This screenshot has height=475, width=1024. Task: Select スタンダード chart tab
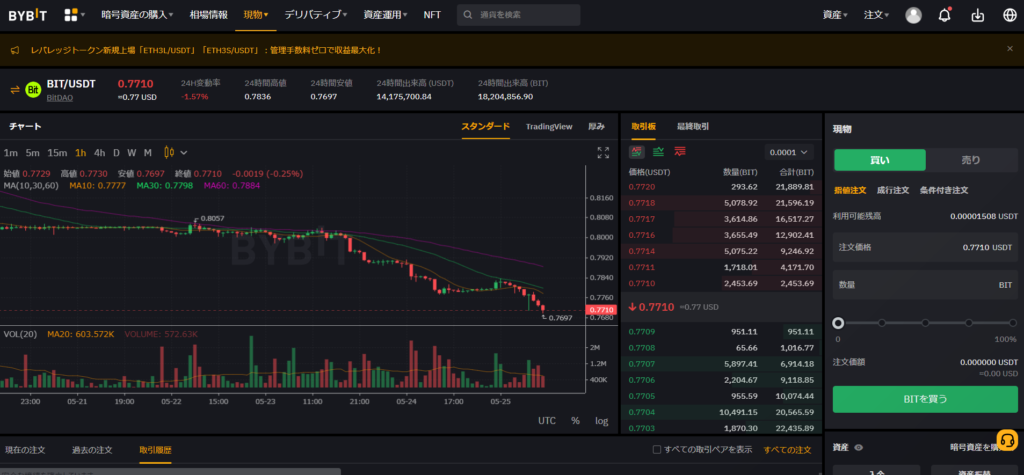[485, 126]
